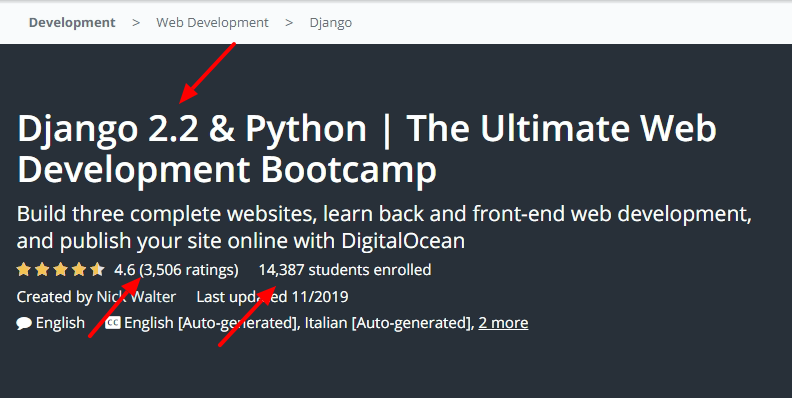Click "14,387 students enrolled" text
Viewport: 792px width, 411px height.
pos(345,270)
